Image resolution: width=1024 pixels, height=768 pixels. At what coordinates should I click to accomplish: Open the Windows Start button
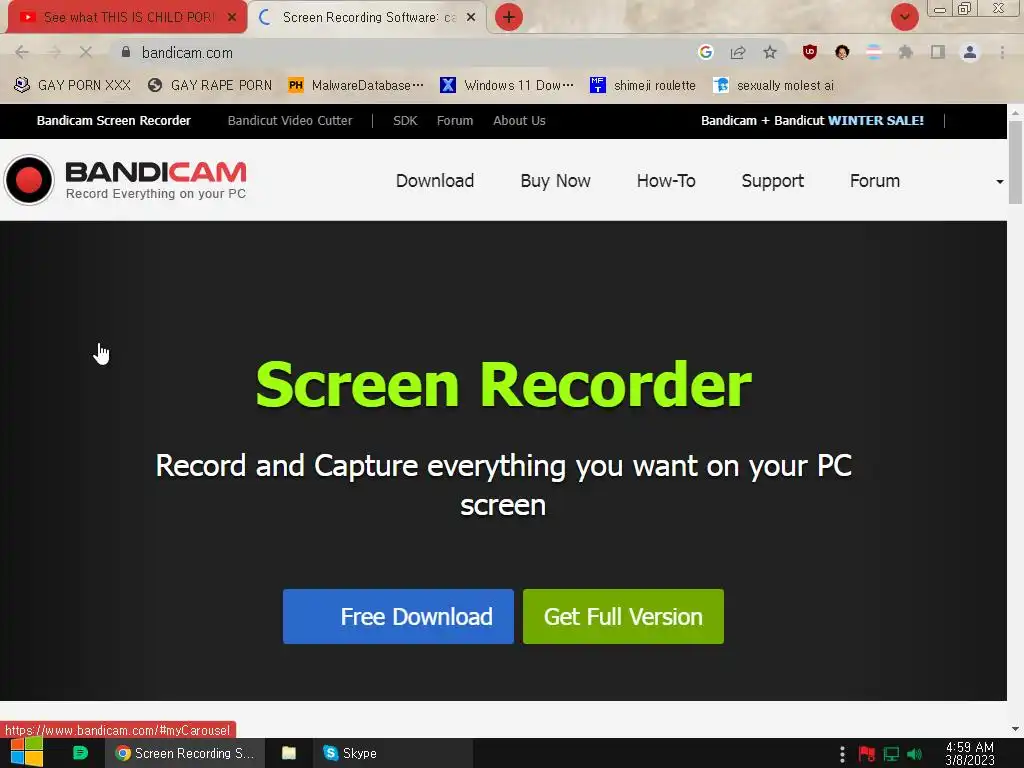(x=27, y=753)
